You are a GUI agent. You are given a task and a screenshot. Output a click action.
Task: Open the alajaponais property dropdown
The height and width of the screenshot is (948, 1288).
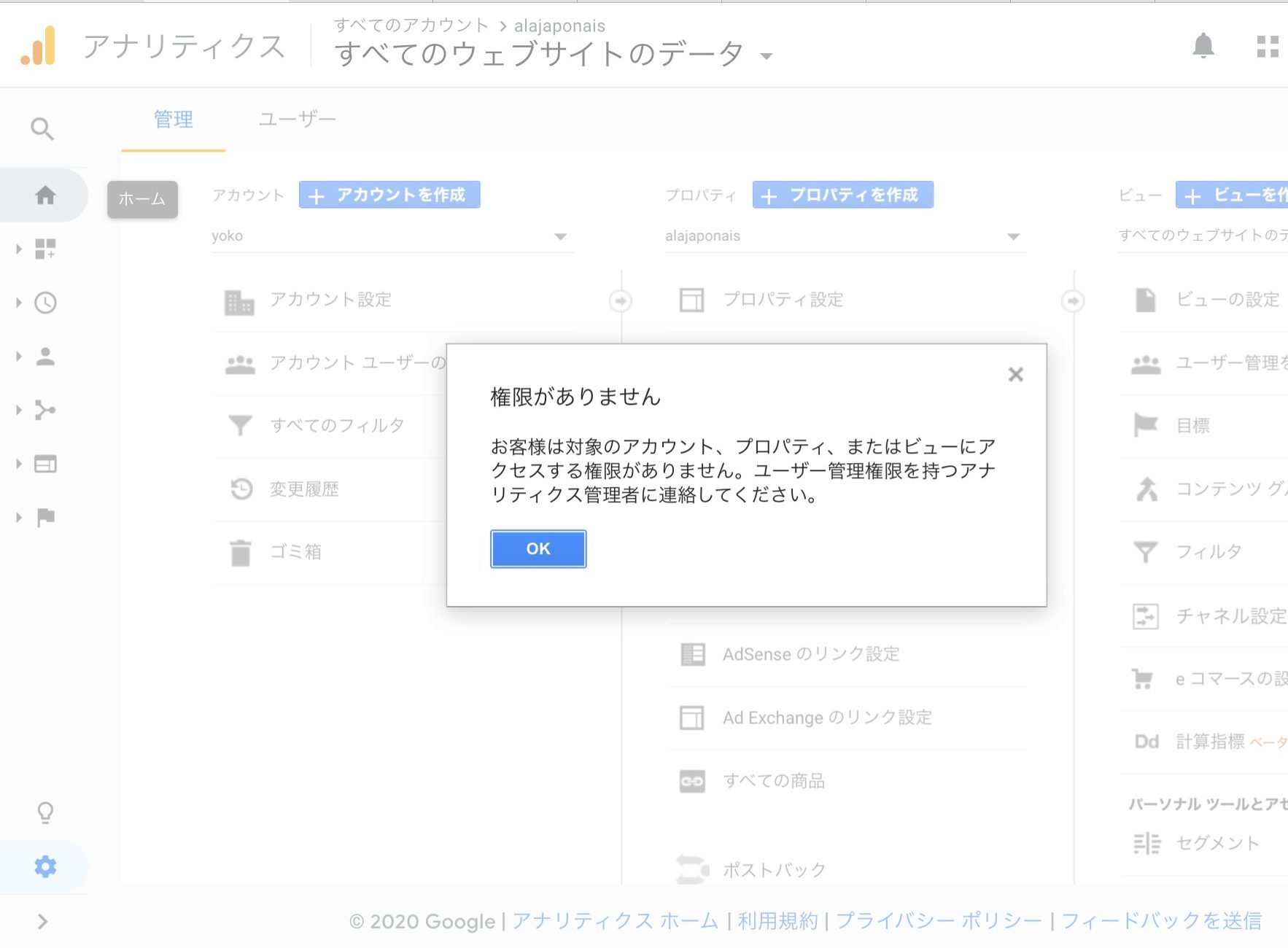tap(845, 236)
